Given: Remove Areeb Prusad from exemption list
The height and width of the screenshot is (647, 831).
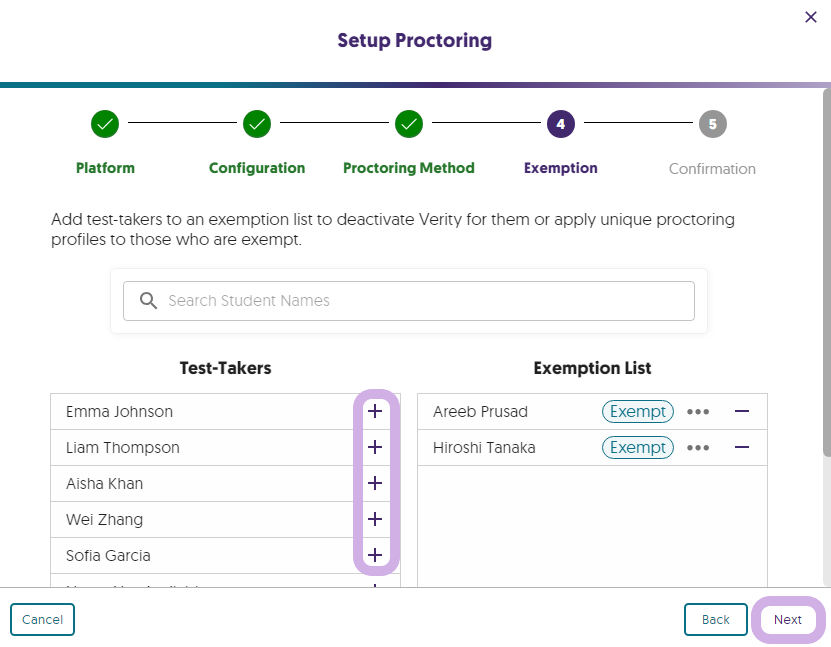Looking at the screenshot, I should (x=742, y=411).
